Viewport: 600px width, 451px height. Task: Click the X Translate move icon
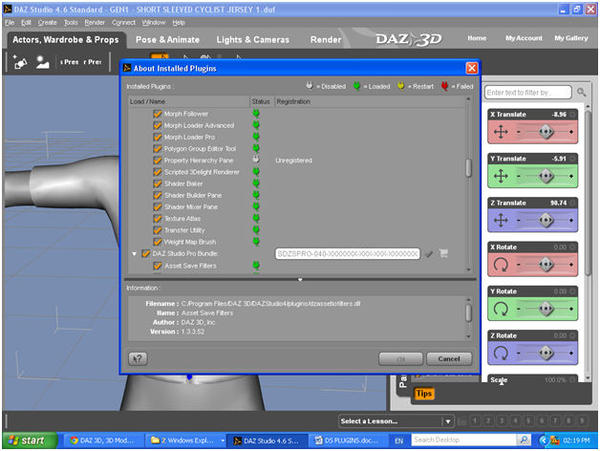coord(501,132)
